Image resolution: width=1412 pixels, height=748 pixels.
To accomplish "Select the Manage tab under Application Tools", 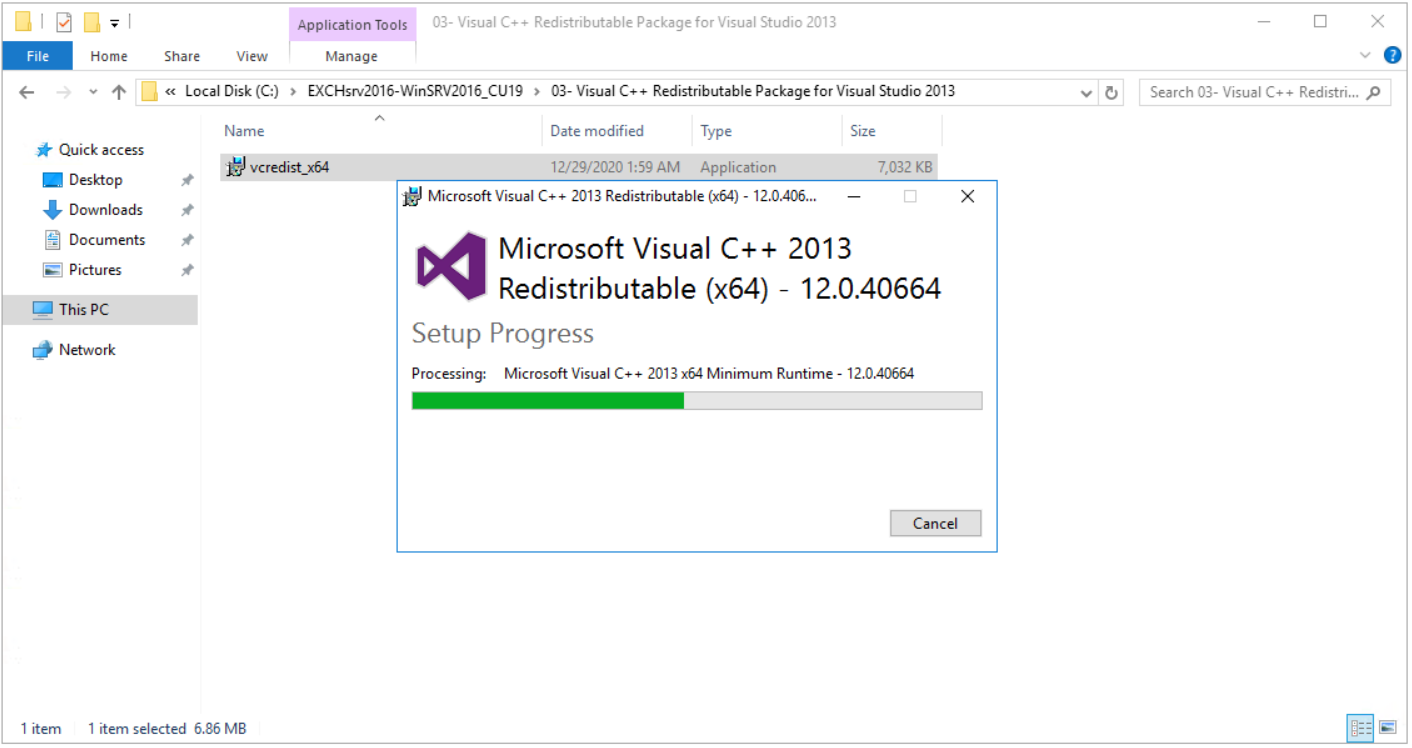I will [x=352, y=56].
